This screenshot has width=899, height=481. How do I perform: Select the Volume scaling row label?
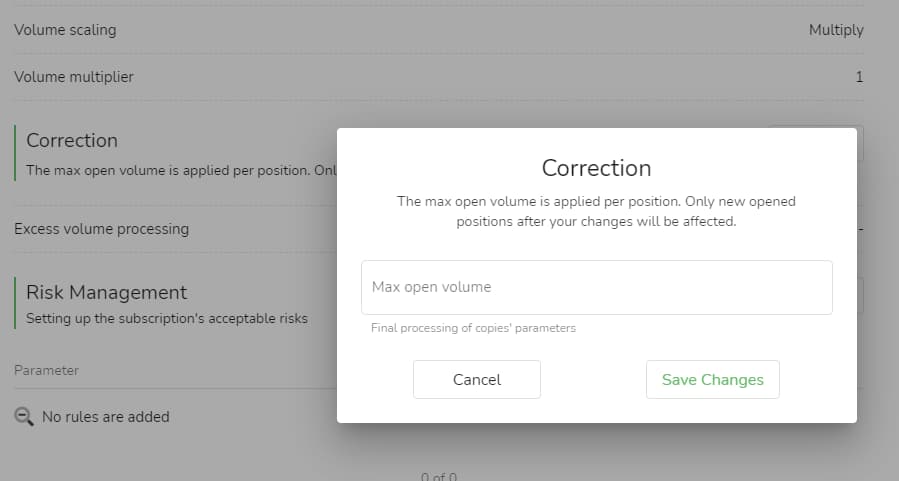click(x=65, y=30)
